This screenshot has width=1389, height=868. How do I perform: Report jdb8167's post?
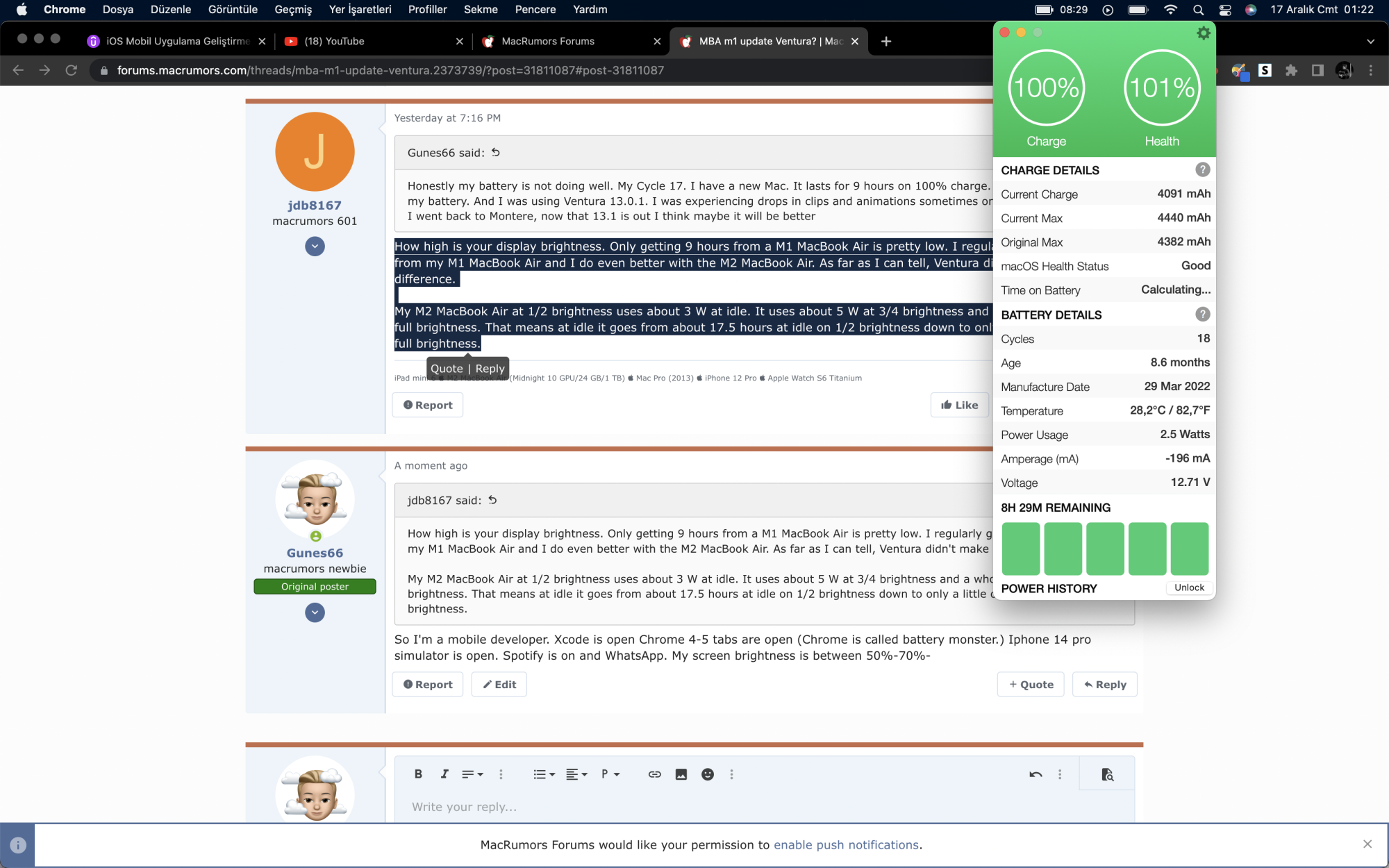[x=428, y=405]
